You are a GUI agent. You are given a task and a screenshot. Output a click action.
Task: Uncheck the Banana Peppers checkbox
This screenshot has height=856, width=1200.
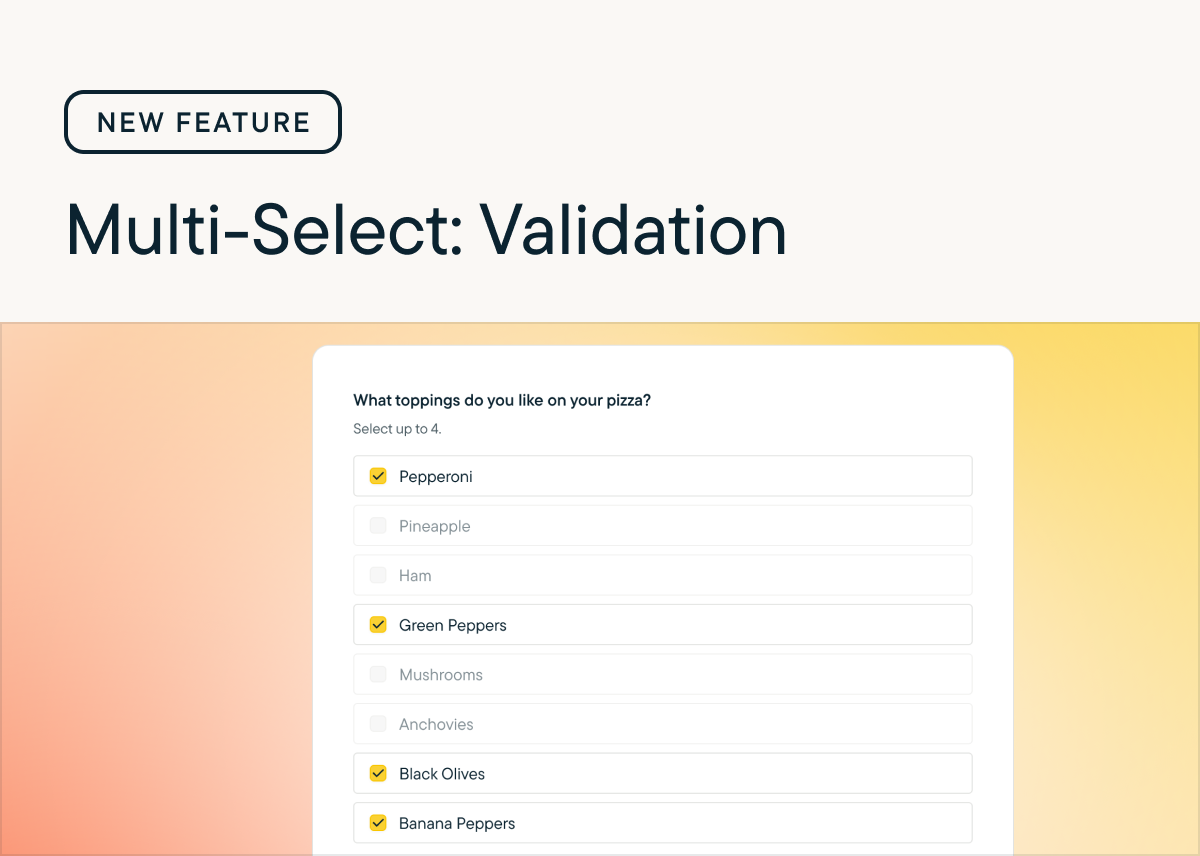(378, 823)
